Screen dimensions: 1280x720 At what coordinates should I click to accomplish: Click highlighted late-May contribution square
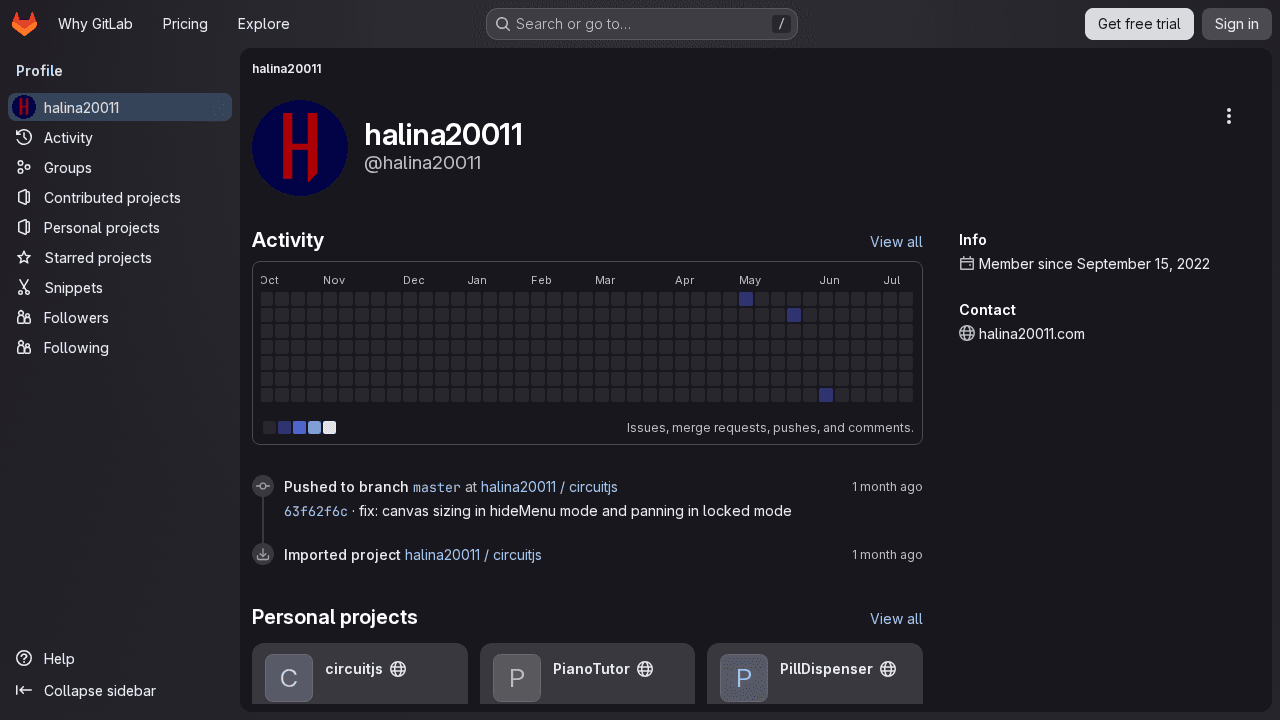pos(794,315)
